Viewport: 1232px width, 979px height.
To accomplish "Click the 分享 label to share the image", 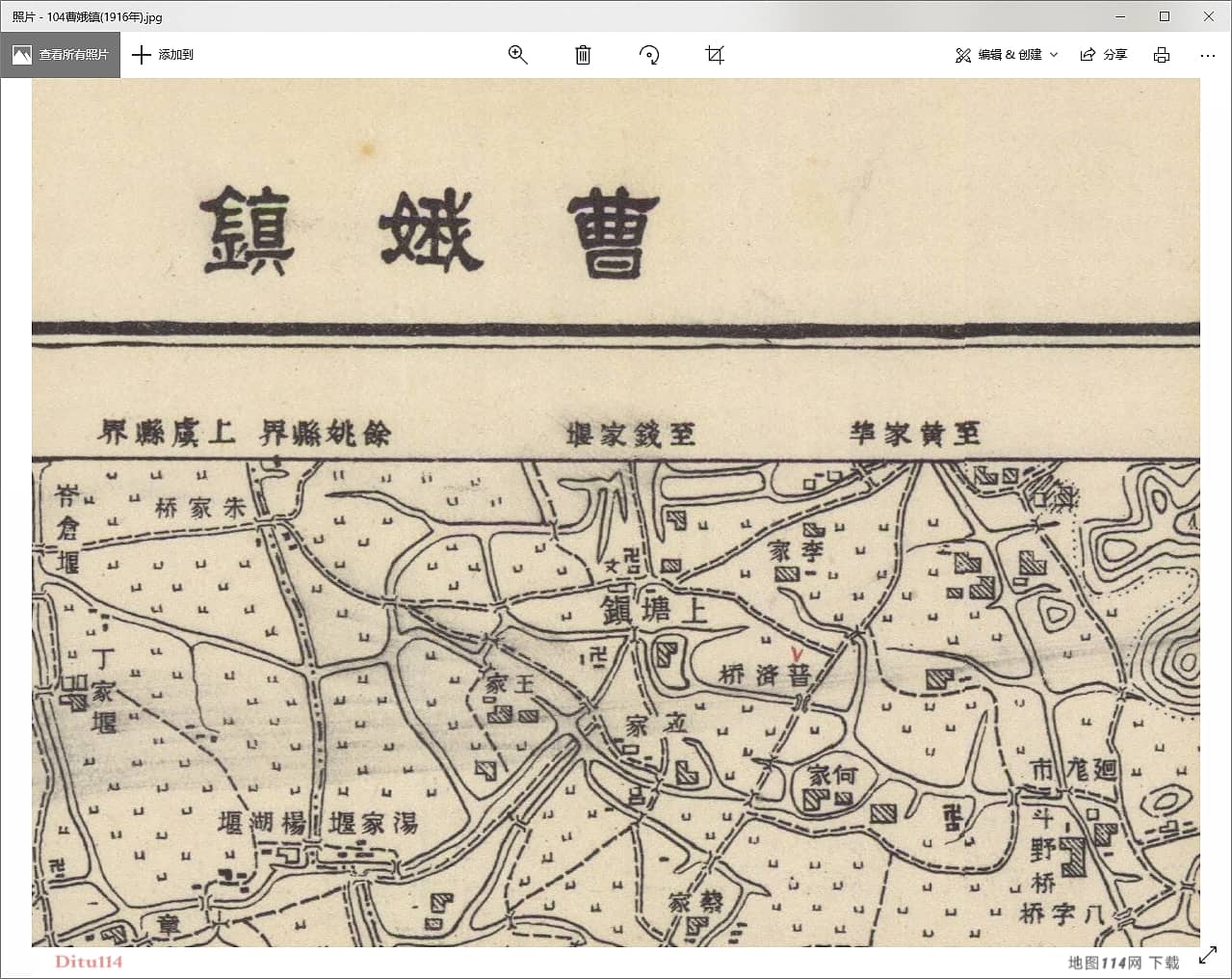I will (x=1117, y=55).
